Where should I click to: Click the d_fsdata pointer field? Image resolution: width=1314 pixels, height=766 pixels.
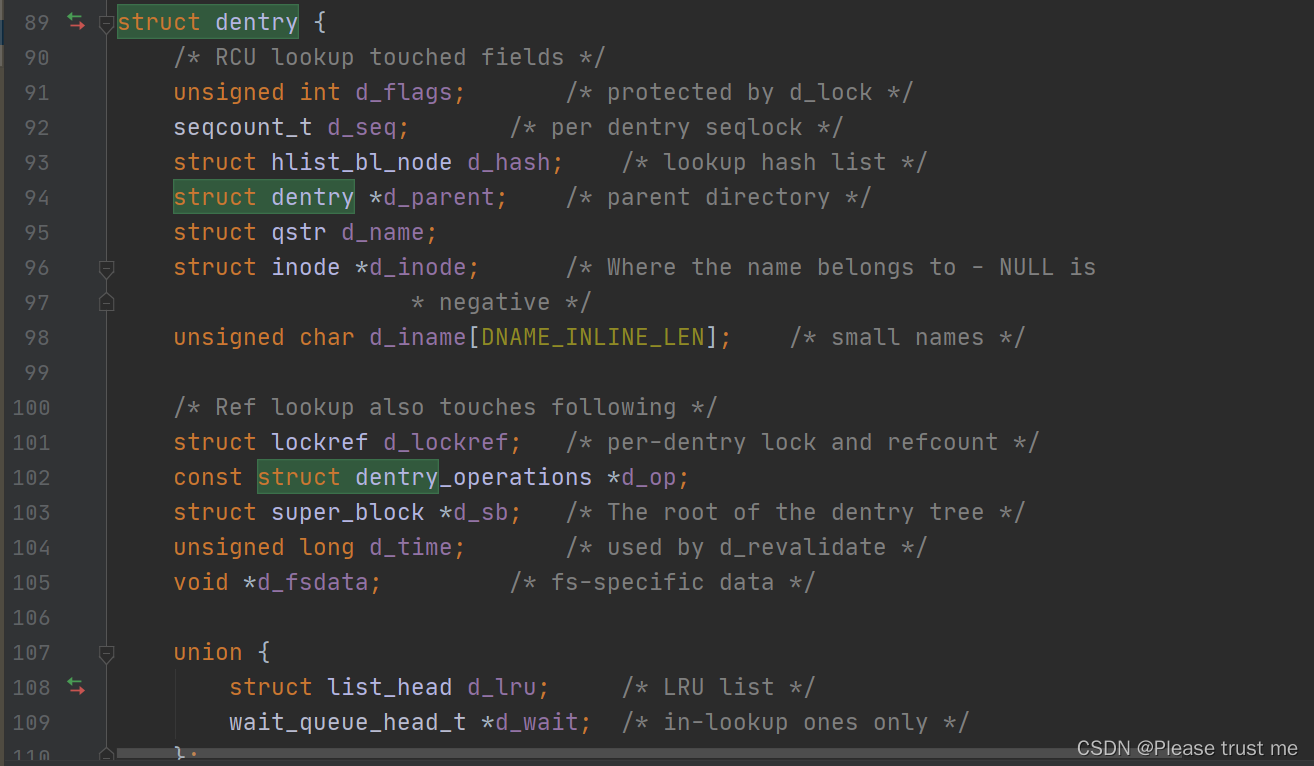click(x=313, y=582)
